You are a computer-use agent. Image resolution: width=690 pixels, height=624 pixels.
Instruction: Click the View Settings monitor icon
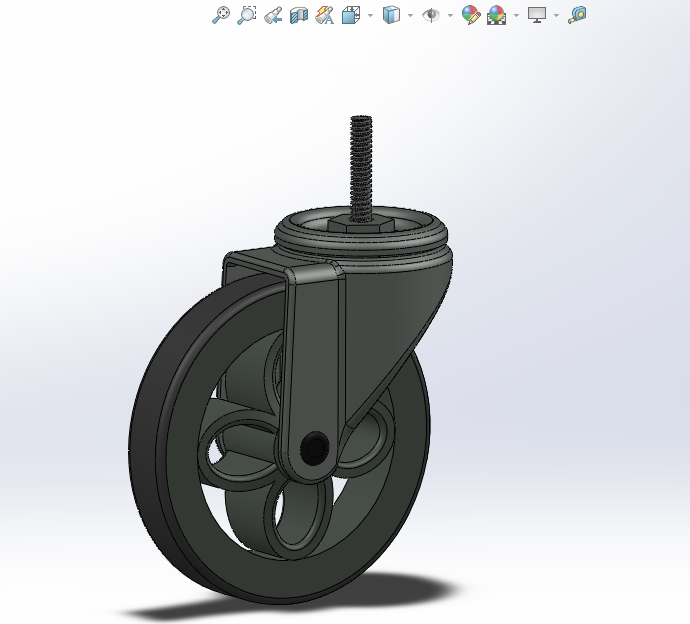537,15
